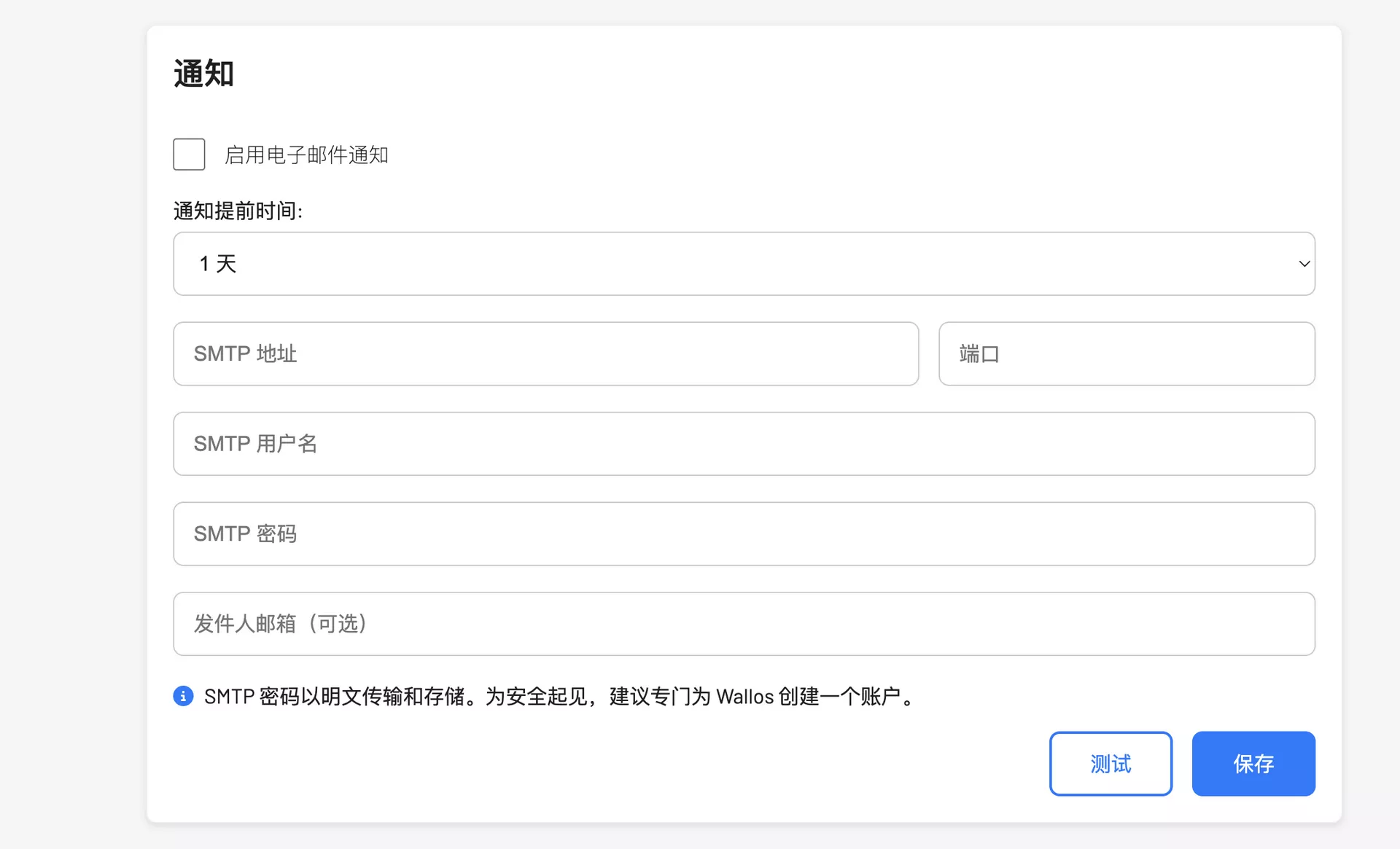Click the word Wallos in the security notice

[744, 697]
